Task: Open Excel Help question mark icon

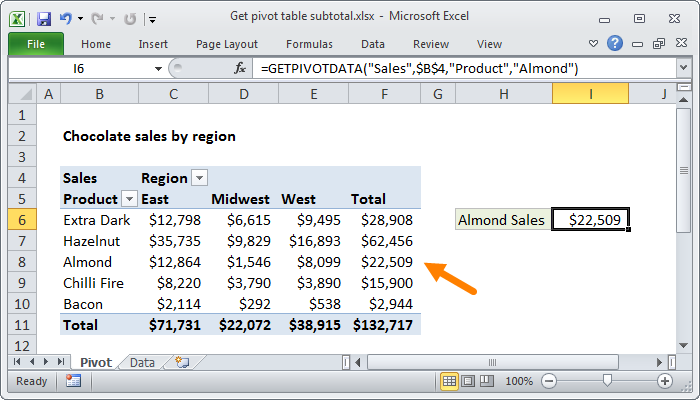Action: (x=616, y=44)
